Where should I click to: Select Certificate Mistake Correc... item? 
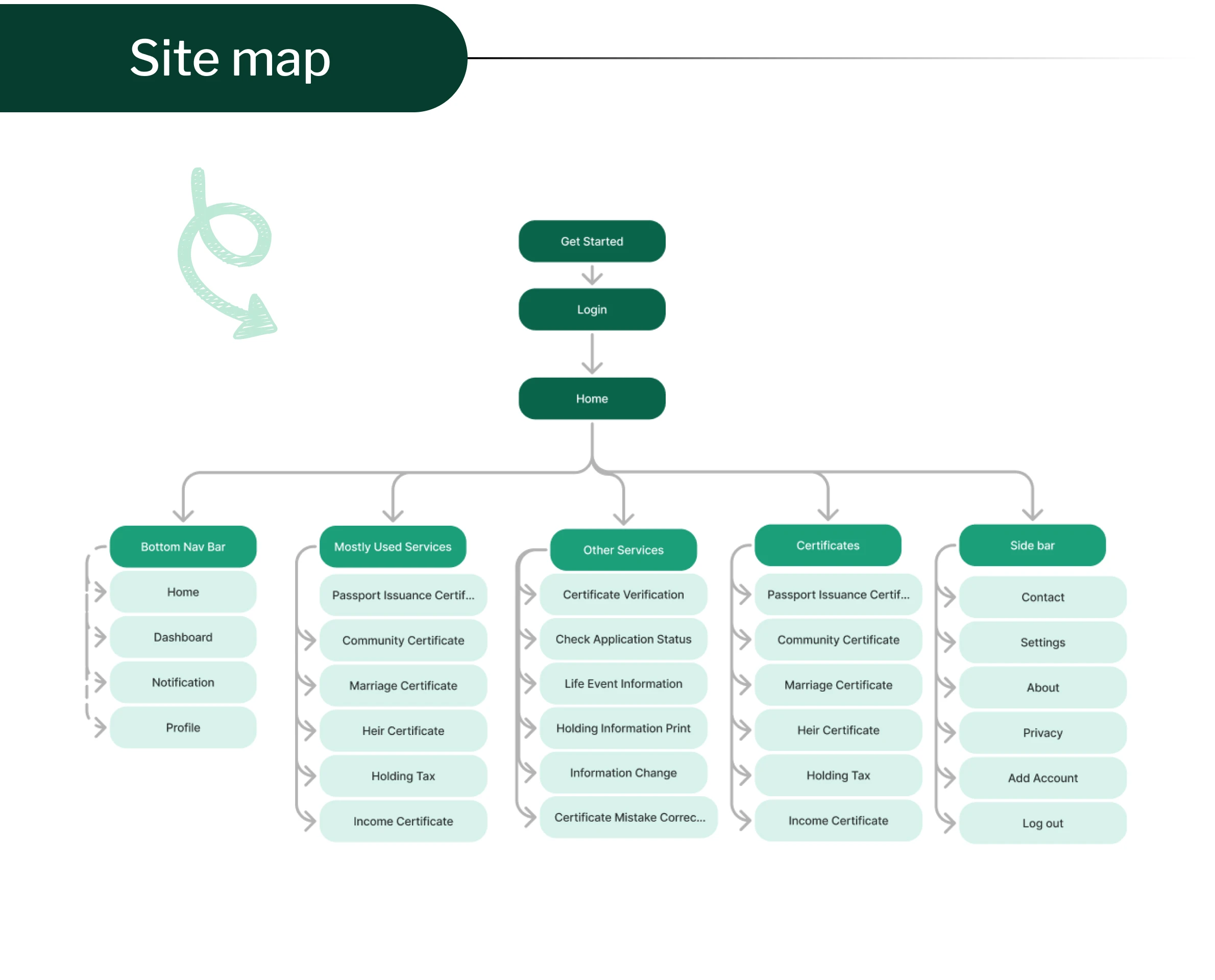click(x=629, y=817)
